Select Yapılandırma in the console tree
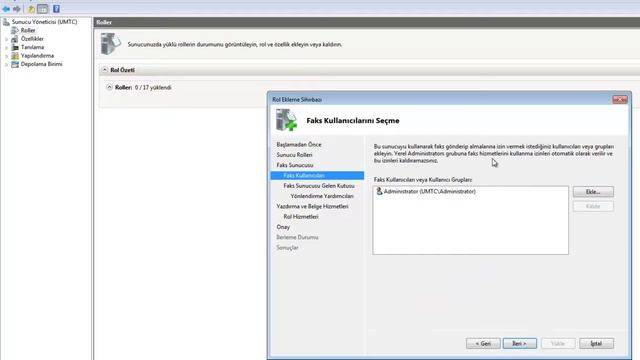Image resolution: width=640 pixels, height=360 pixels. [37, 56]
